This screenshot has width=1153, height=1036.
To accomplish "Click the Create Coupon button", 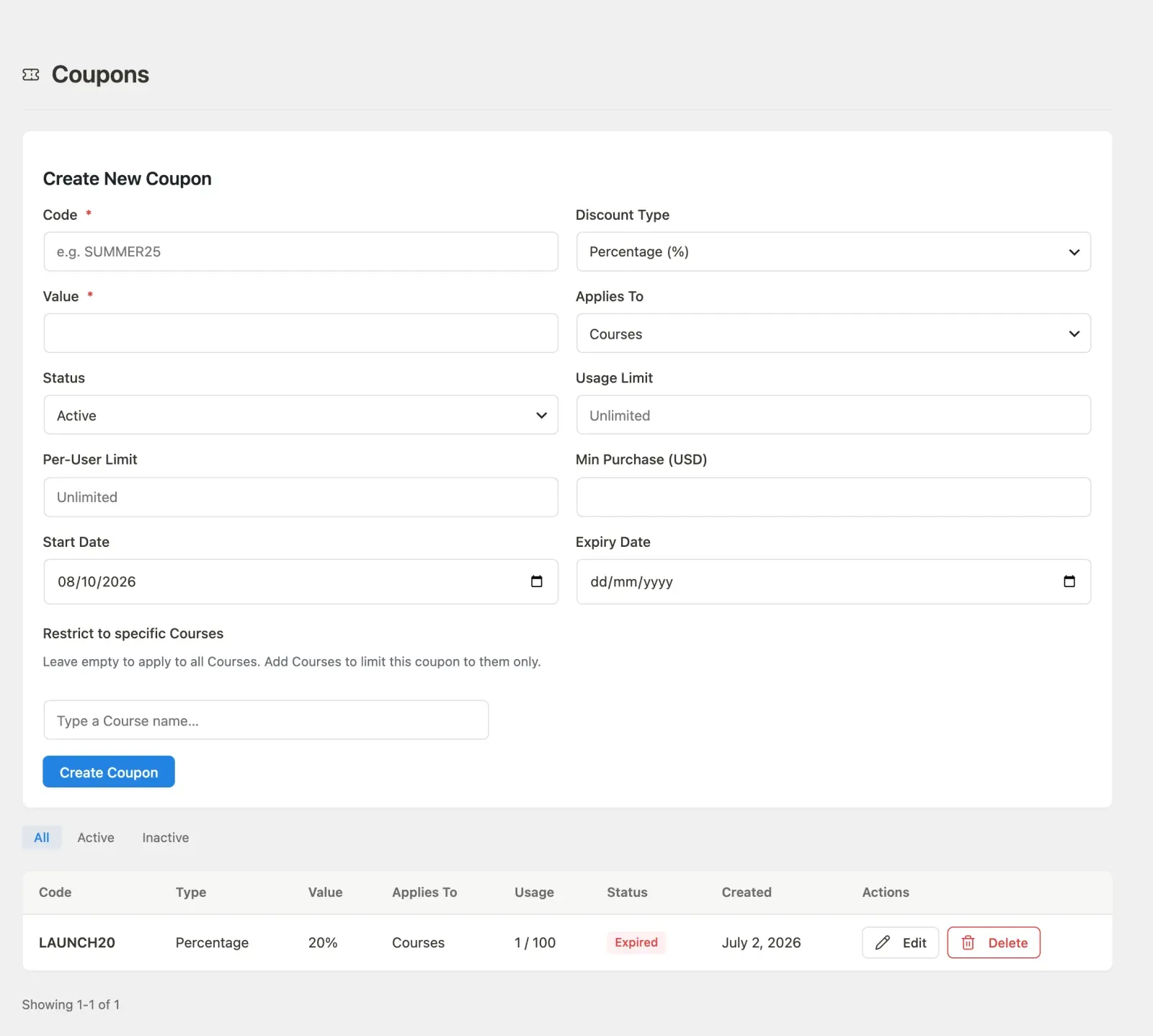I will 109,772.
